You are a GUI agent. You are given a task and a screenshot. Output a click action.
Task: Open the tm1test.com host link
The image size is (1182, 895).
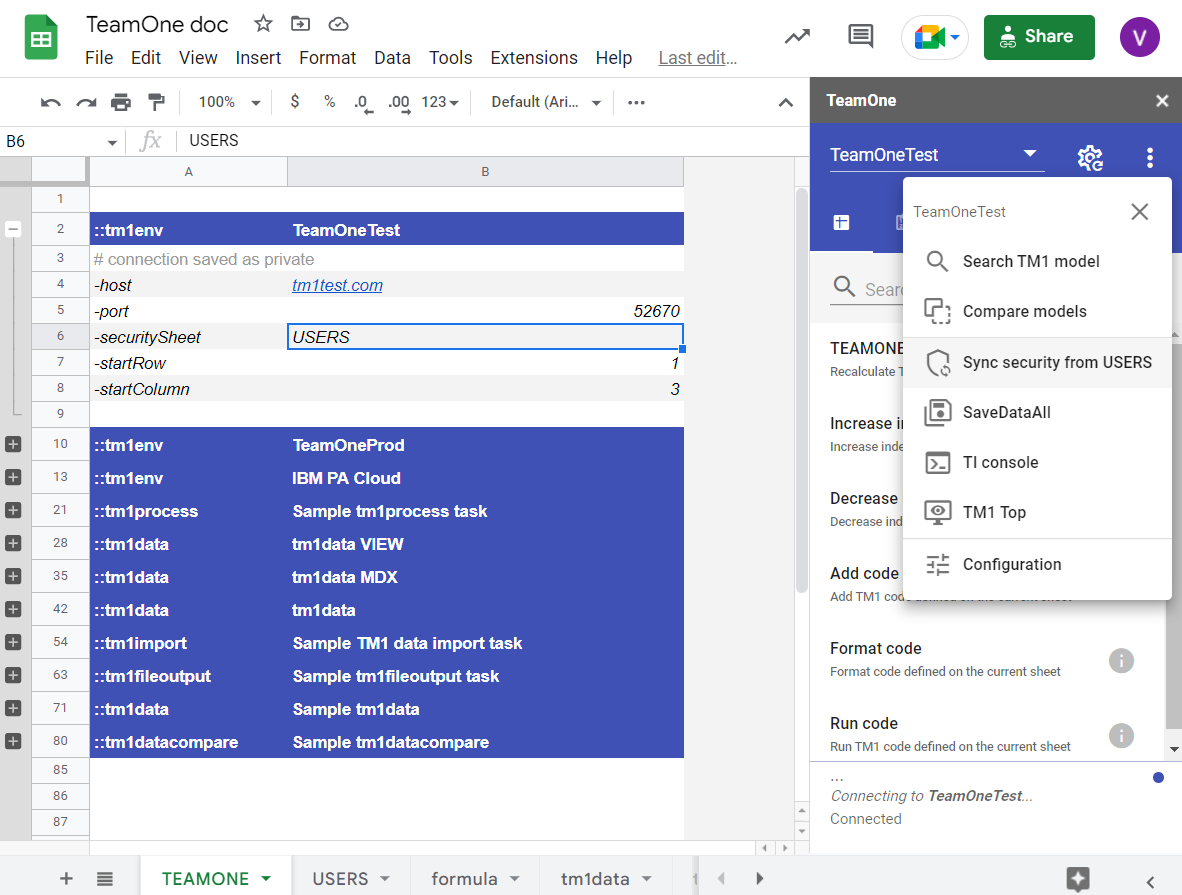tap(337, 285)
